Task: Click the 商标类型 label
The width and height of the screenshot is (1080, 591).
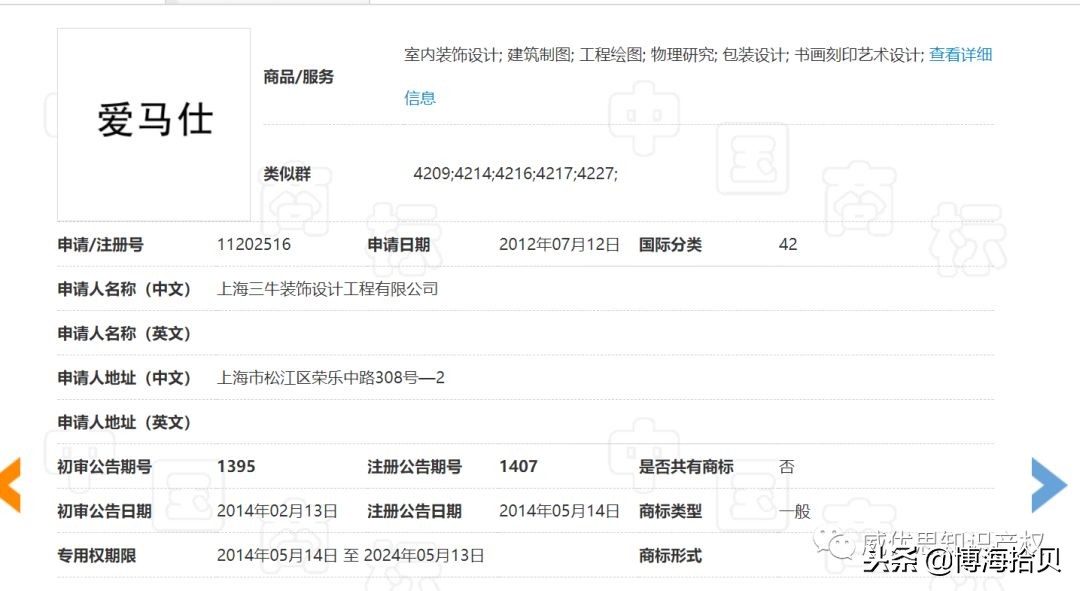Action: click(670, 511)
